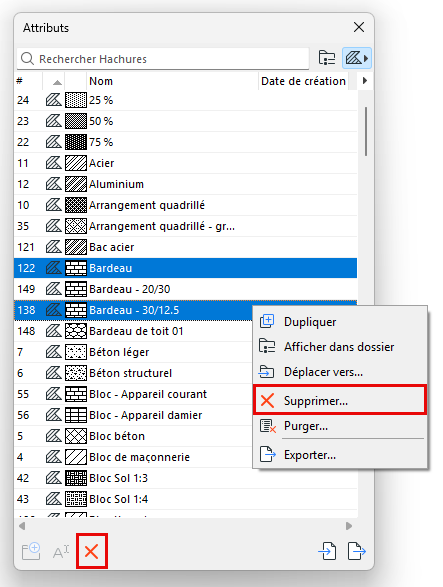443x587 pixels.
Task: Click the magnifier icon in the search field
Action: 27,59
